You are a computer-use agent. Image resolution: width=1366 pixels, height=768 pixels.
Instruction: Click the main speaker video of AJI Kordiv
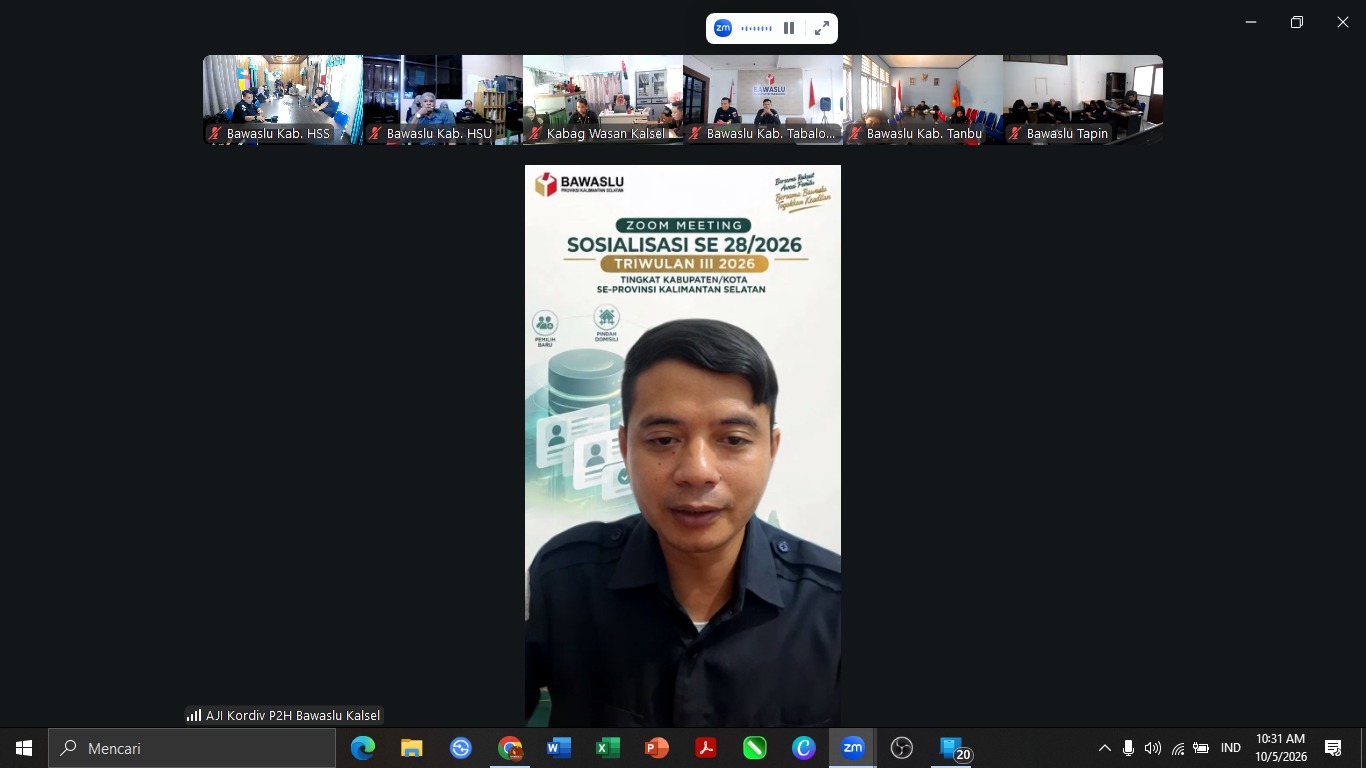tap(683, 446)
